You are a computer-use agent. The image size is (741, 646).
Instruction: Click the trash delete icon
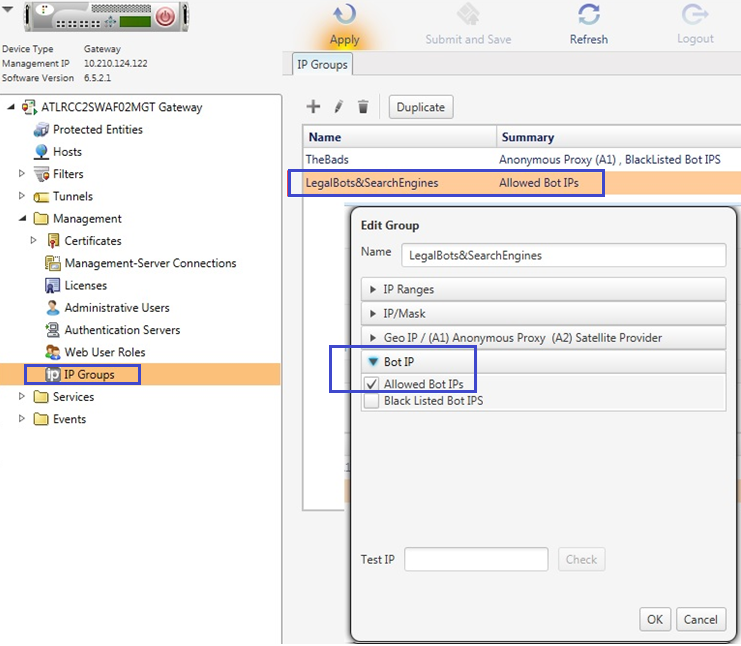click(x=363, y=107)
